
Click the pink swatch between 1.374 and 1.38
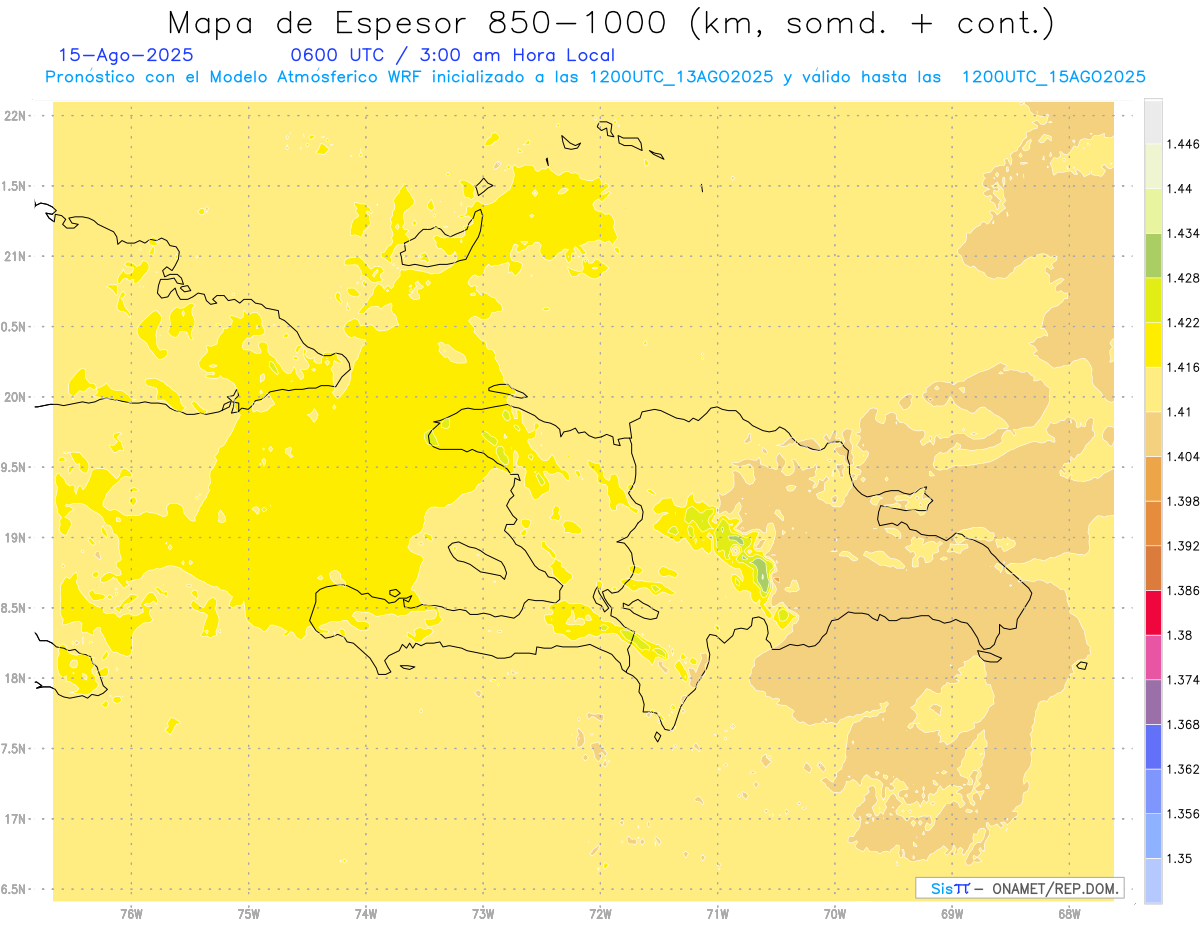click(1154, 657)
